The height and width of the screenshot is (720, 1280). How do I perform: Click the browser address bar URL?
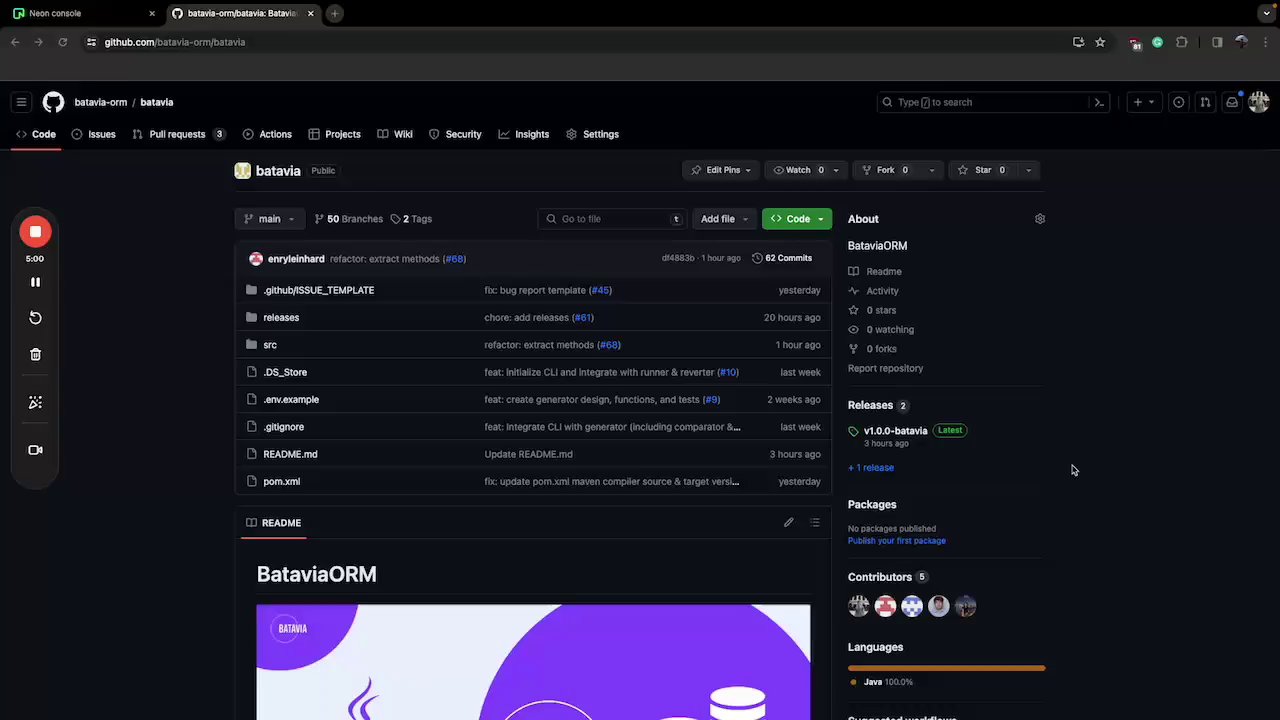pos(175,42)
